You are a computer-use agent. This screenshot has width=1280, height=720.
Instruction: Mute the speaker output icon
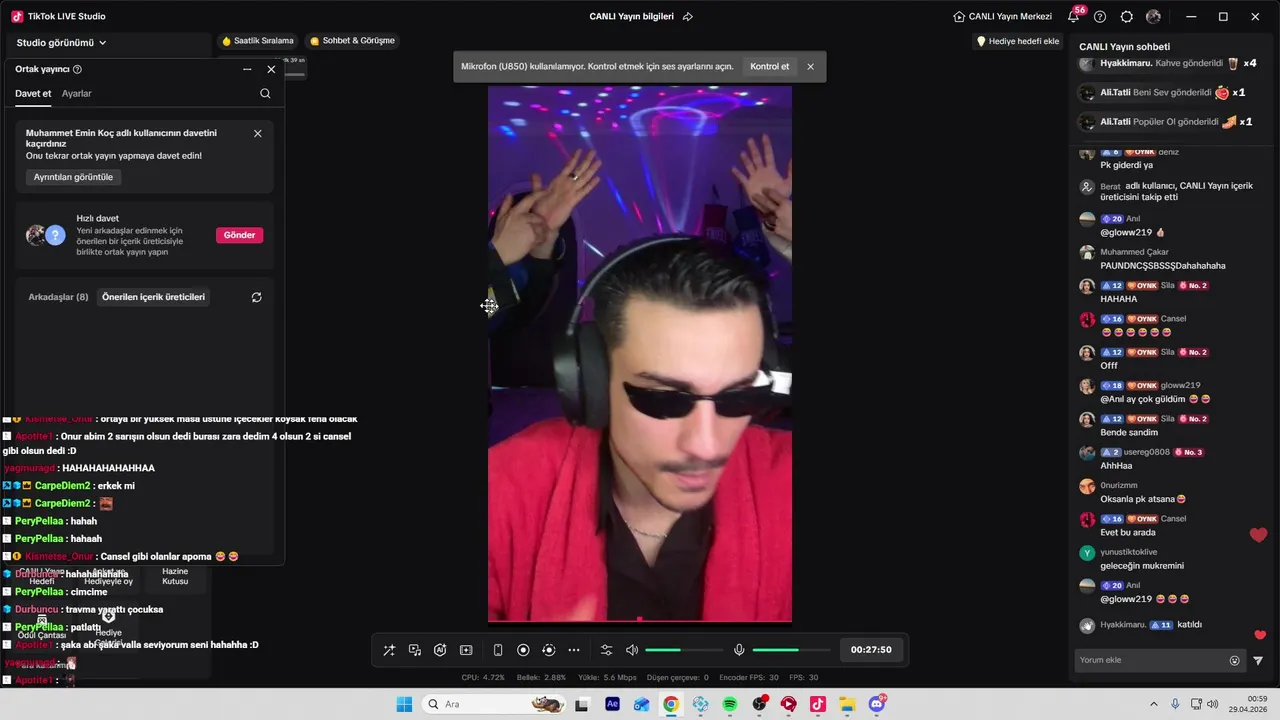coord(632,650)
